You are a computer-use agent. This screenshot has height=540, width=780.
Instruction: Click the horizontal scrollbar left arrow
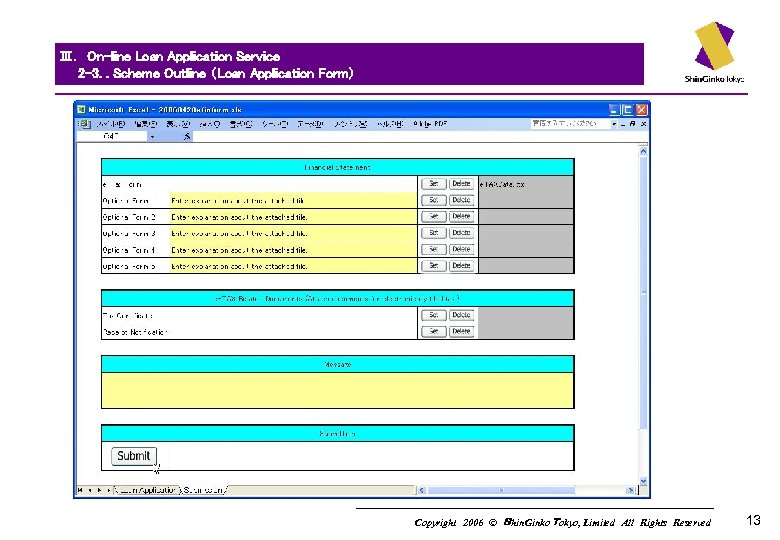pos(422,490)
